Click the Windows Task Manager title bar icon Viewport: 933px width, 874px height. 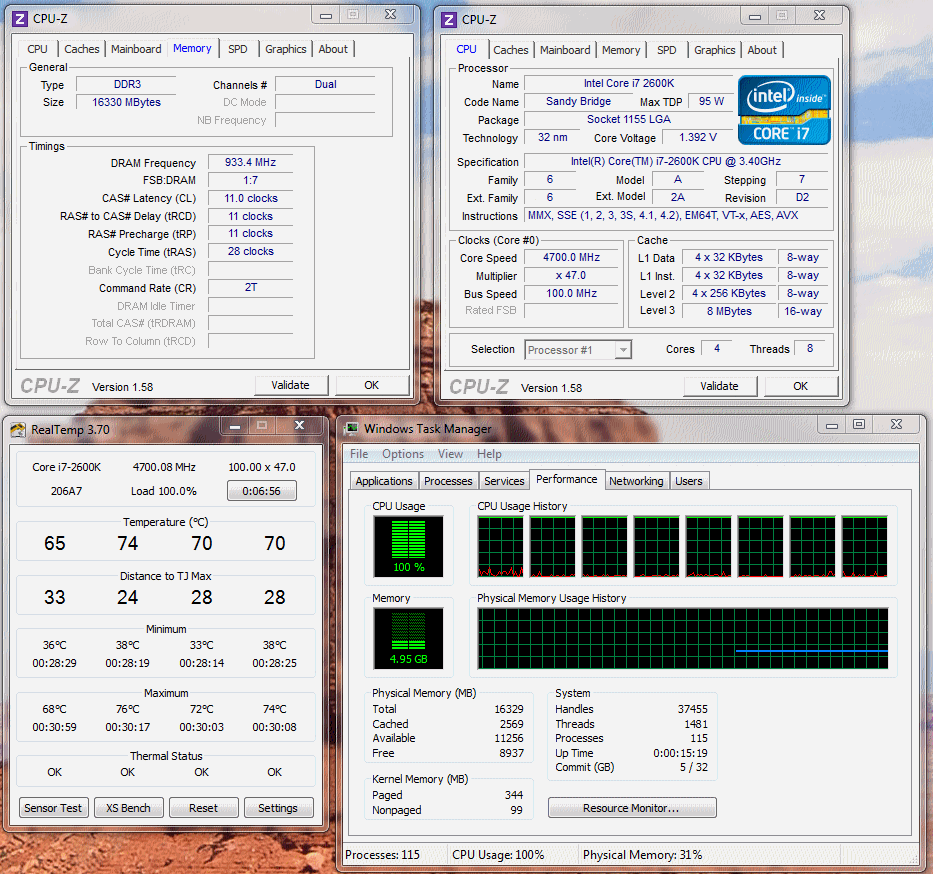[x=351, y=429]
